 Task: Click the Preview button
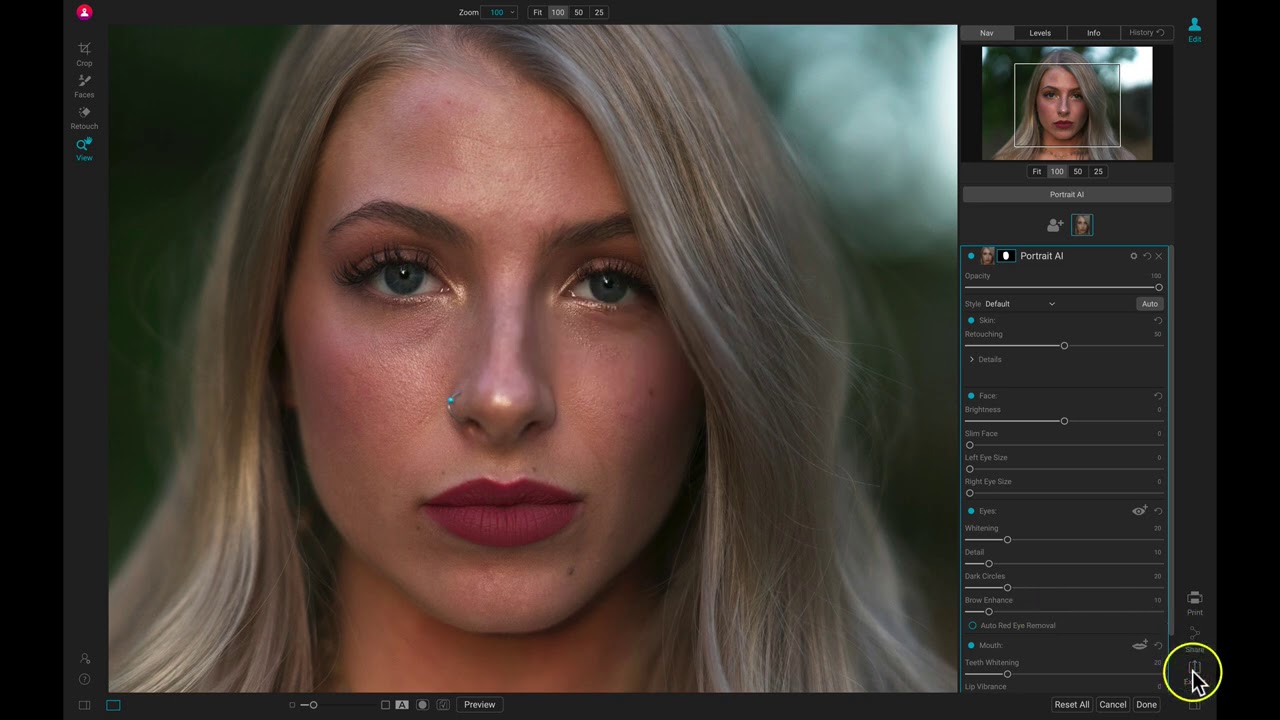(x=479, y=705)
